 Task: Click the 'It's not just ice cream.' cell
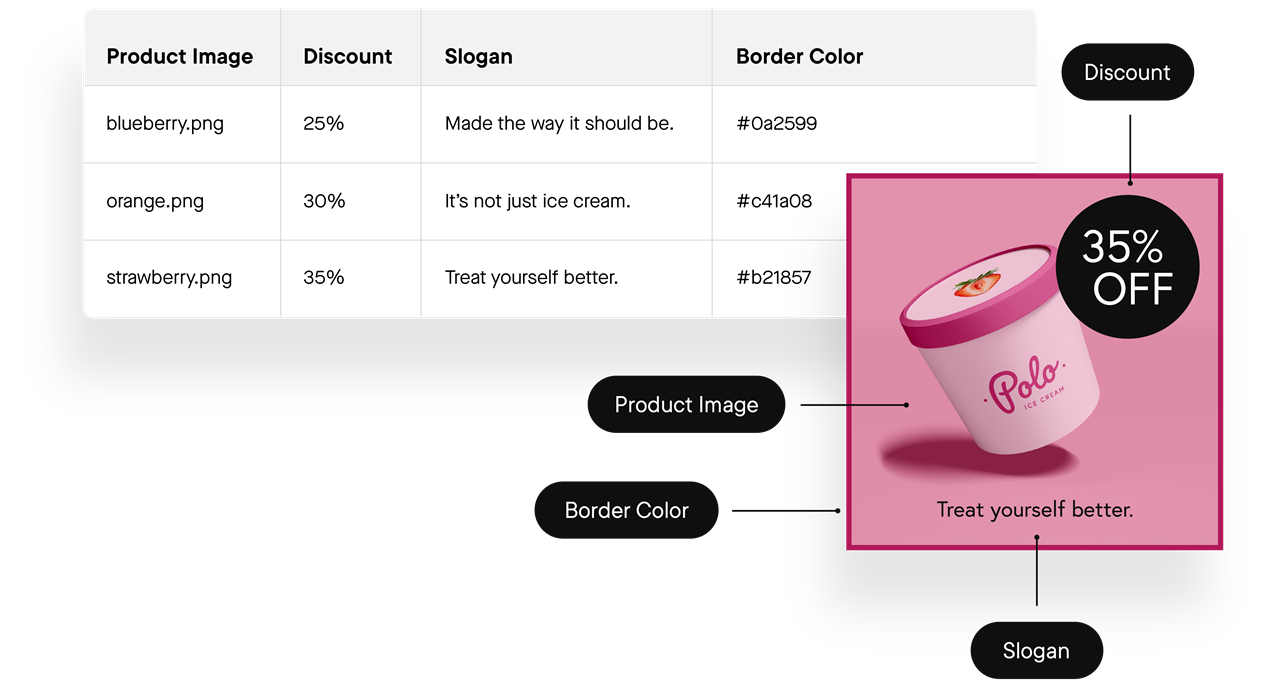click(x=566, y=201)
